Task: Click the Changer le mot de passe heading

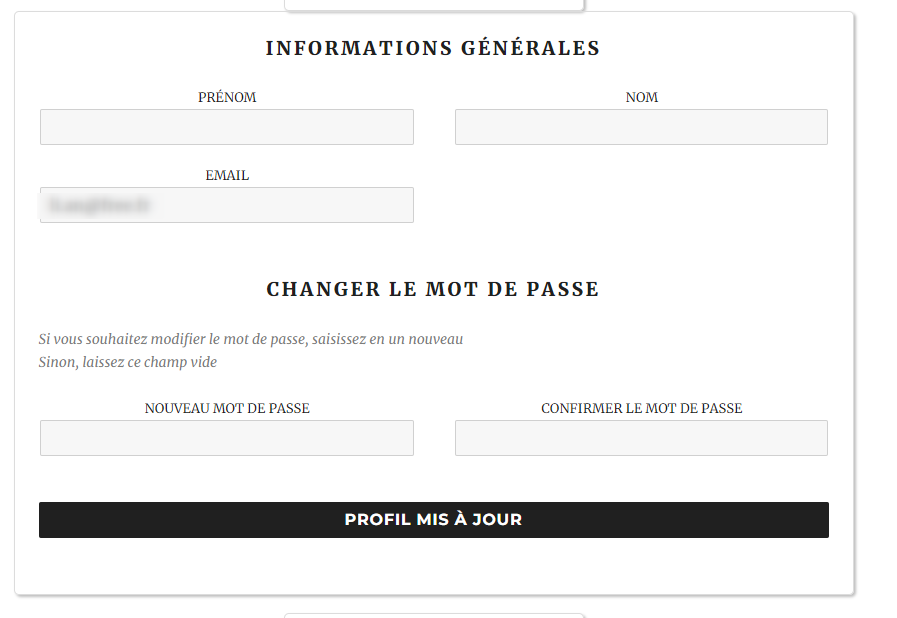Action: (433, 289)
